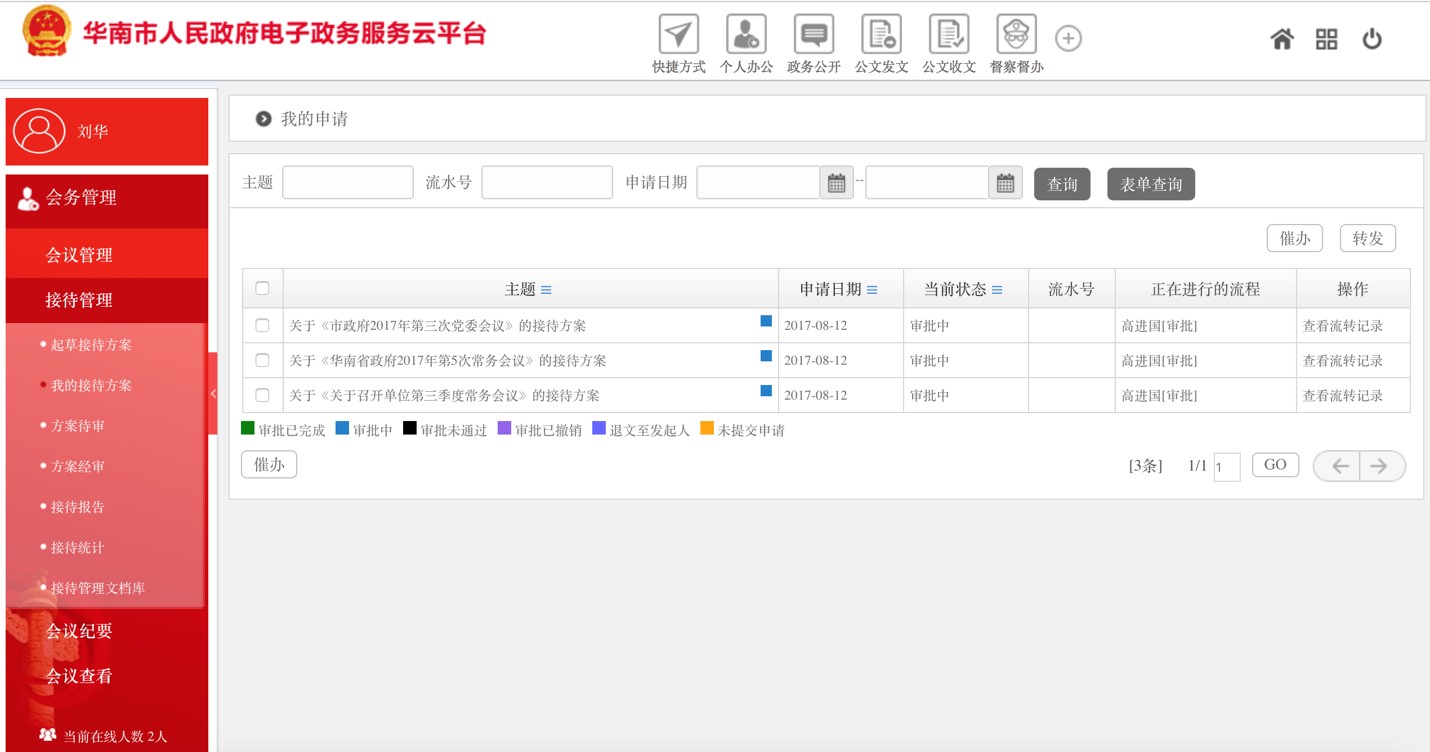The width and height of the screenshot is (1430, 752).
Task: Click the 公文发文 document sending icon
Action: [x=881, y=36]
